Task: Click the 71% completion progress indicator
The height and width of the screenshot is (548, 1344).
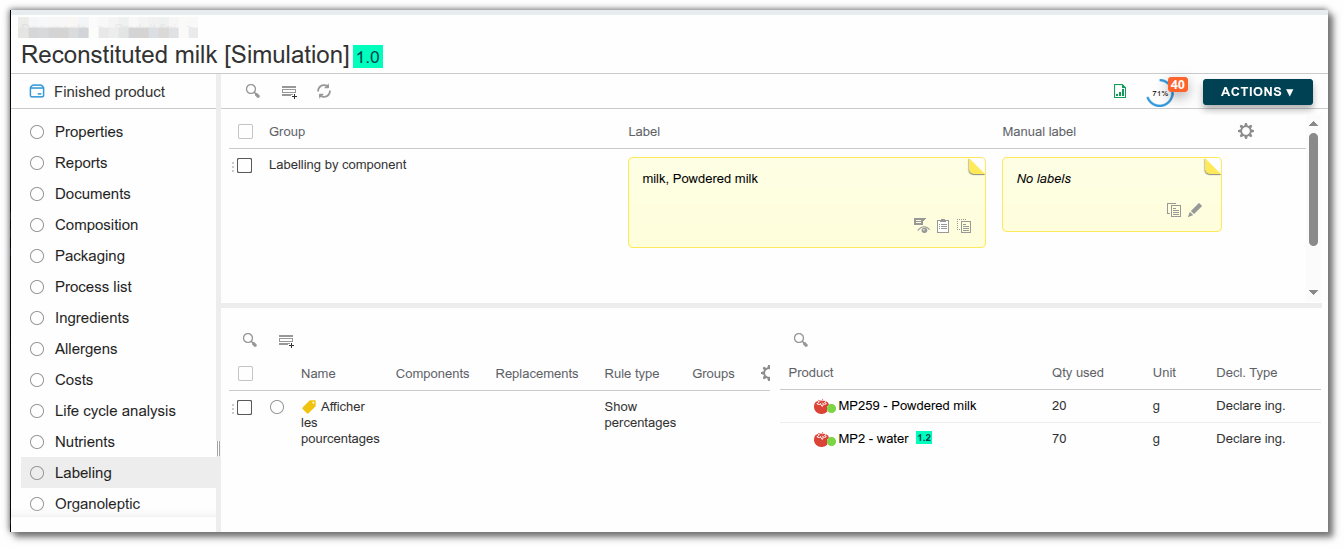Action: coord(1160,93)
